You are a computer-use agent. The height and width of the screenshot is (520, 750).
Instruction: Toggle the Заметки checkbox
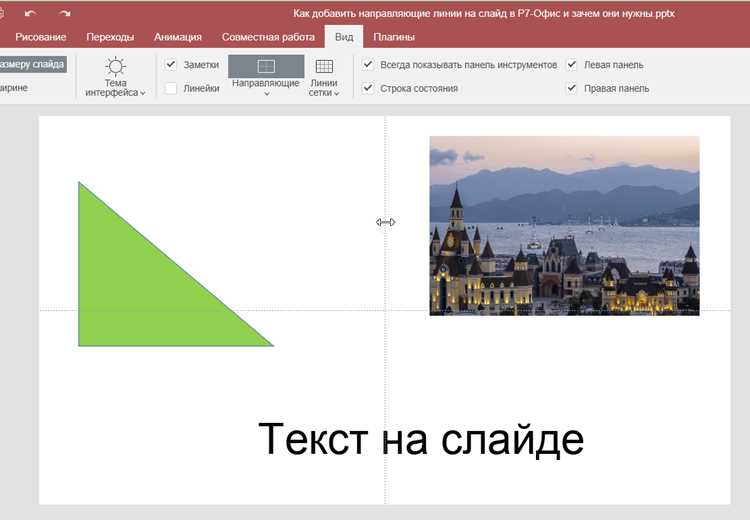tap(171, 64)
